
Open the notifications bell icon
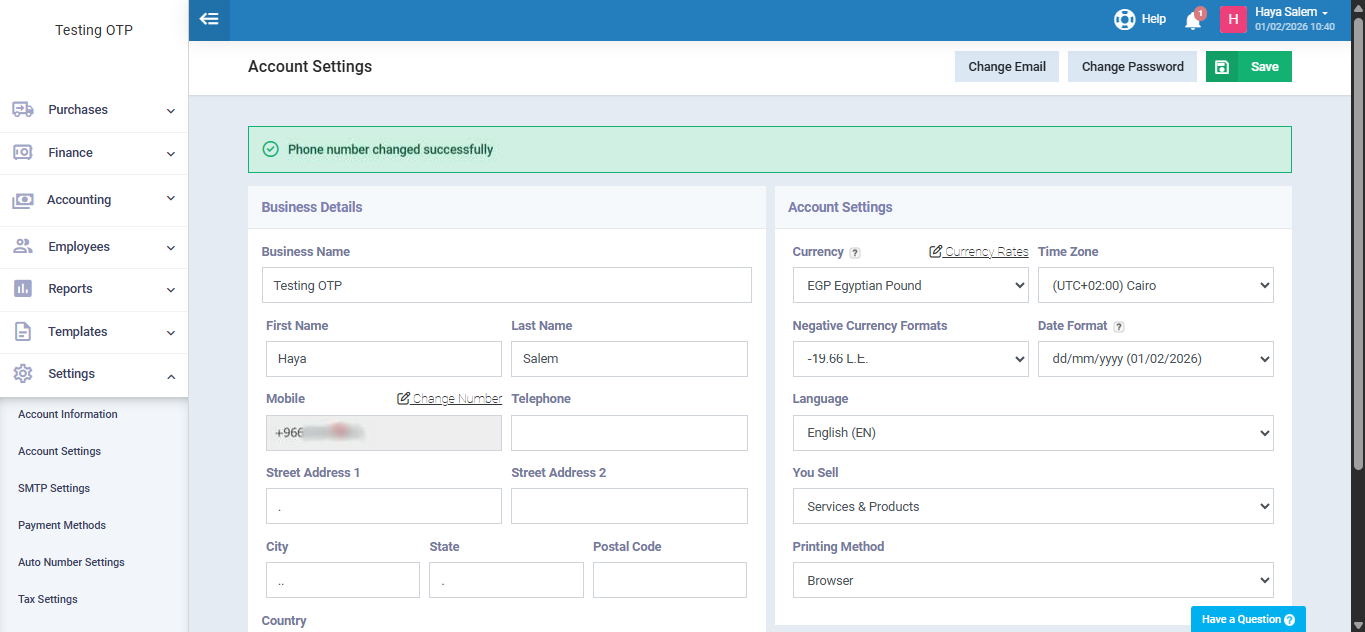[x=1192, y=20]
